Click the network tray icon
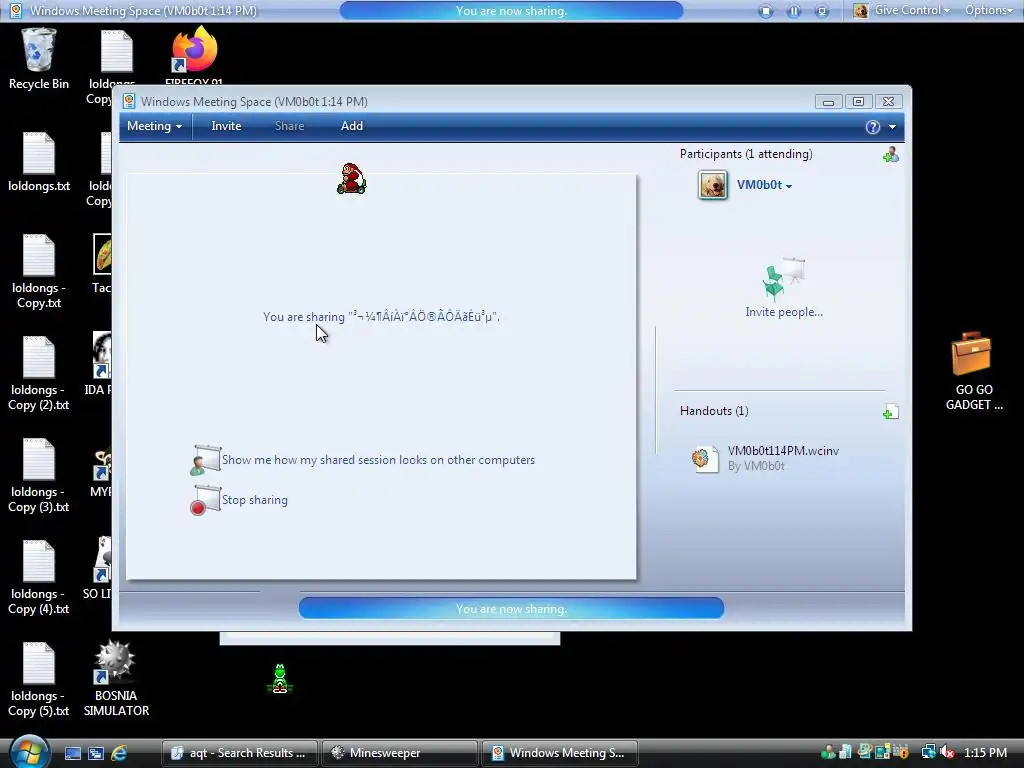The width and height of the screenshot is (1024, 768). 928,753
